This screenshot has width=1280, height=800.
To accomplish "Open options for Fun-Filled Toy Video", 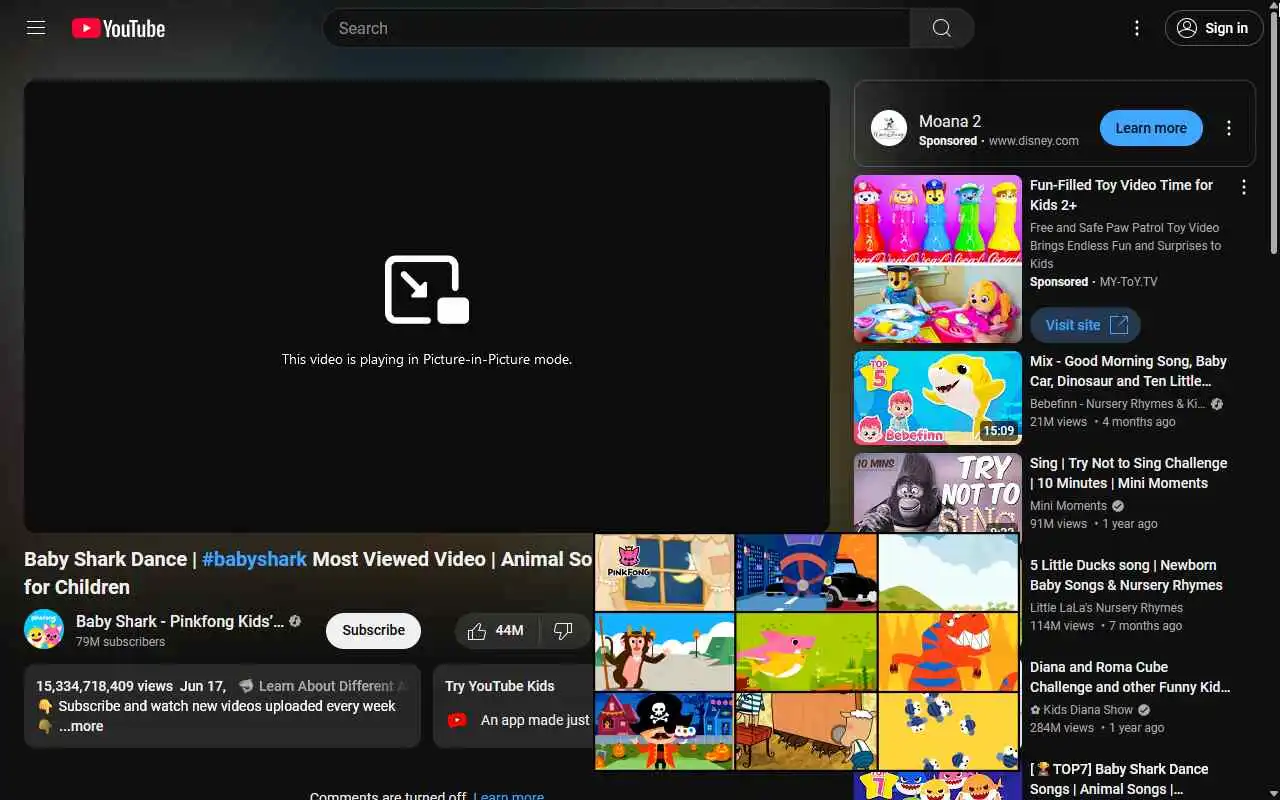I will pyautogui.click(x=1244, y=187).
